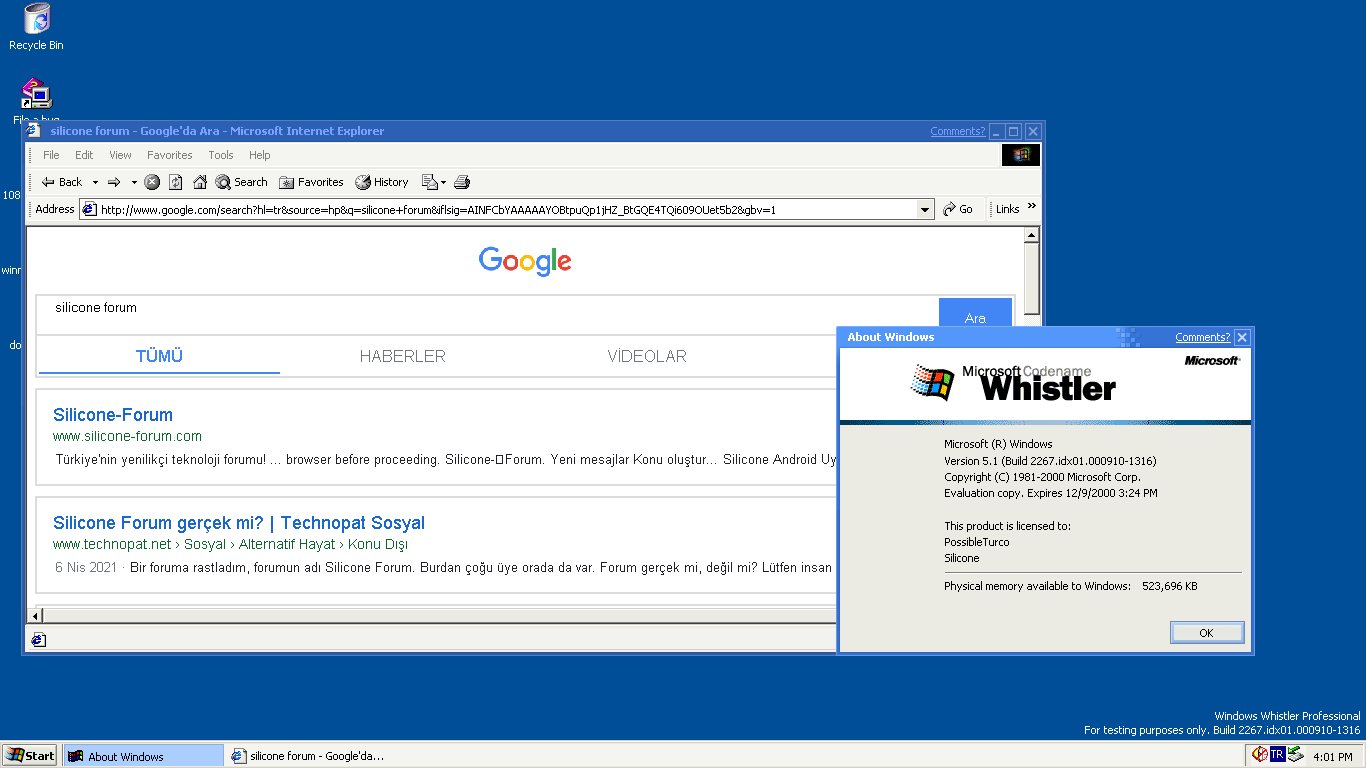Click the 4:01 PM system clock
Screen dimensions: 1366x768
coord(1332,757)
